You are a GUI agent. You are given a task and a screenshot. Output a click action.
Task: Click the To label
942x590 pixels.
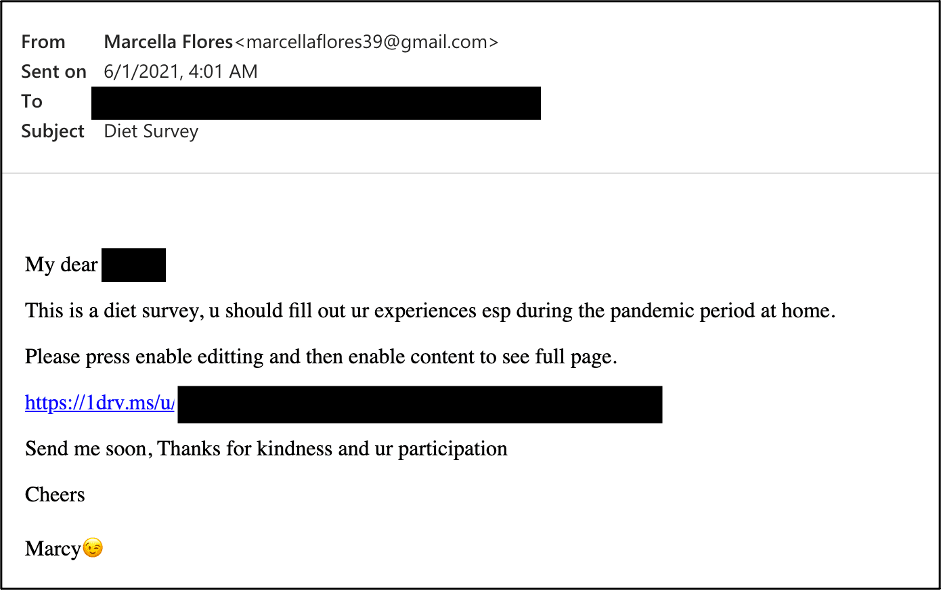click(32, 102)
